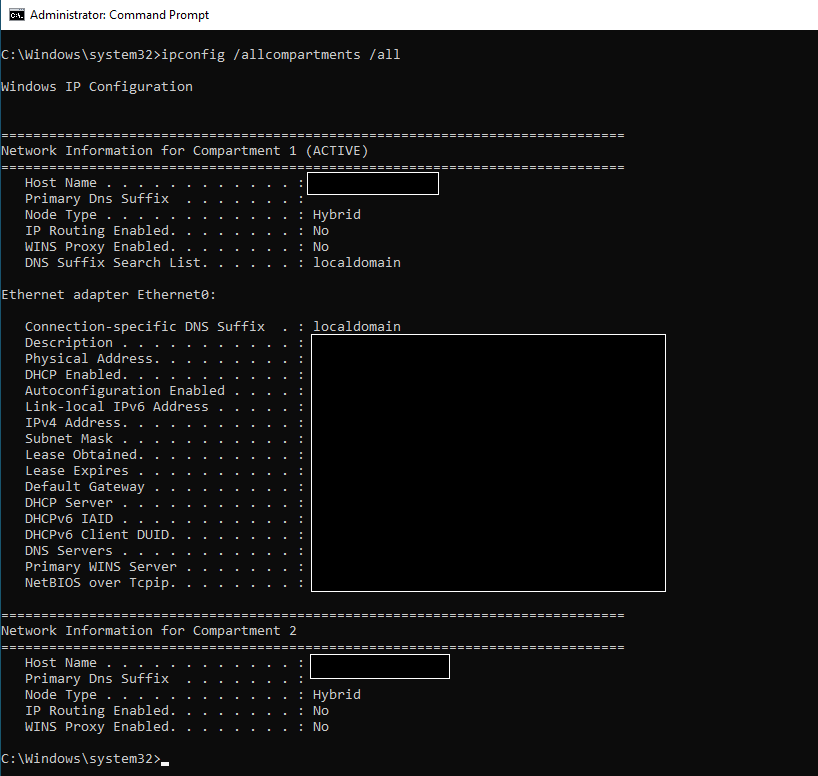
Task: Click the redacted Host Name box in Compartment 2
Action: 380,666
